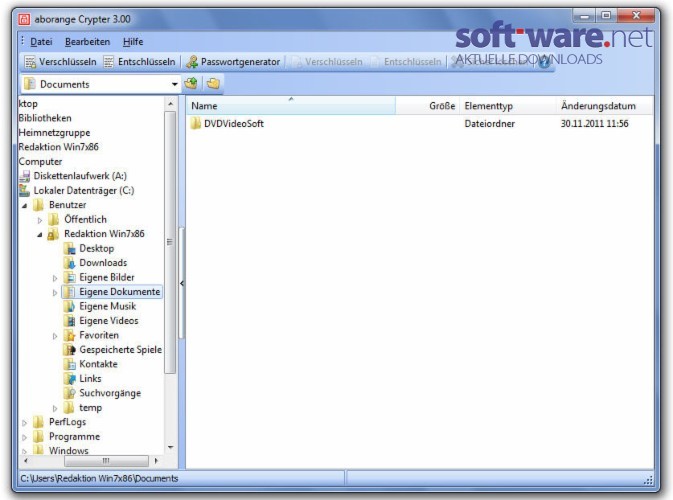Viewport: 673px width, 500px height.
Task: Expand the Favoriten folder
Action: pyautogui.click(x=55, y=336)
